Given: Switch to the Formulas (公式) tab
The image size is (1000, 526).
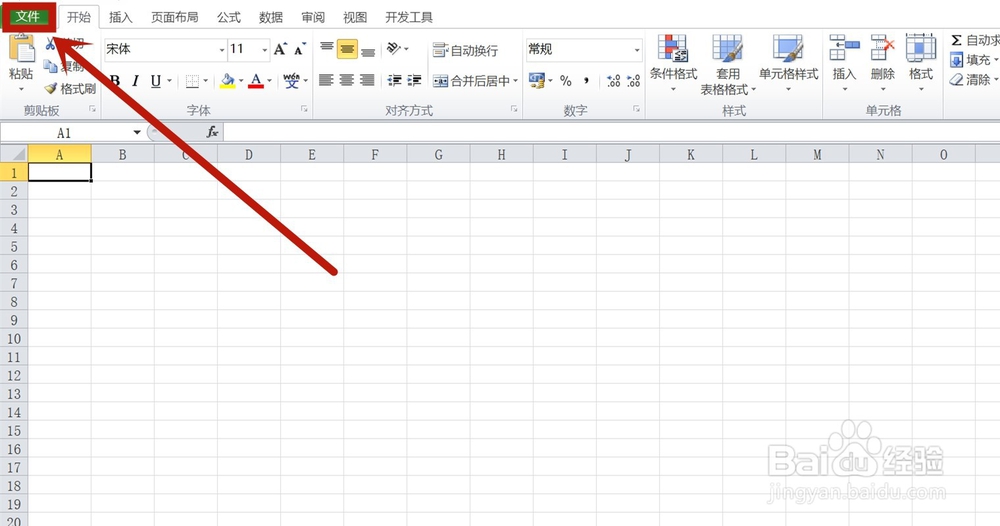Looking at the screenshot, I should 229,17.
